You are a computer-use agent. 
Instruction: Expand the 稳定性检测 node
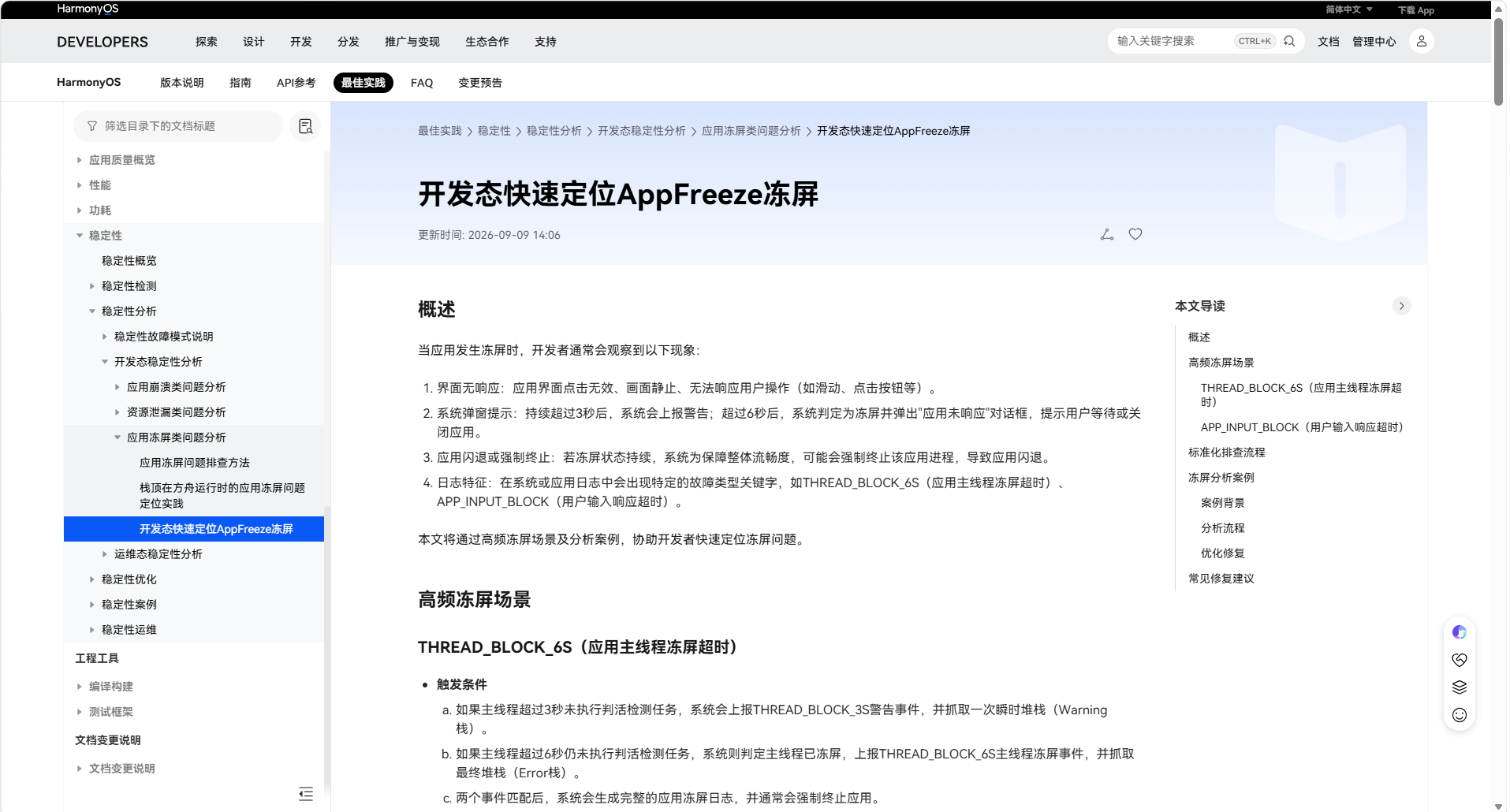point(91,286)
